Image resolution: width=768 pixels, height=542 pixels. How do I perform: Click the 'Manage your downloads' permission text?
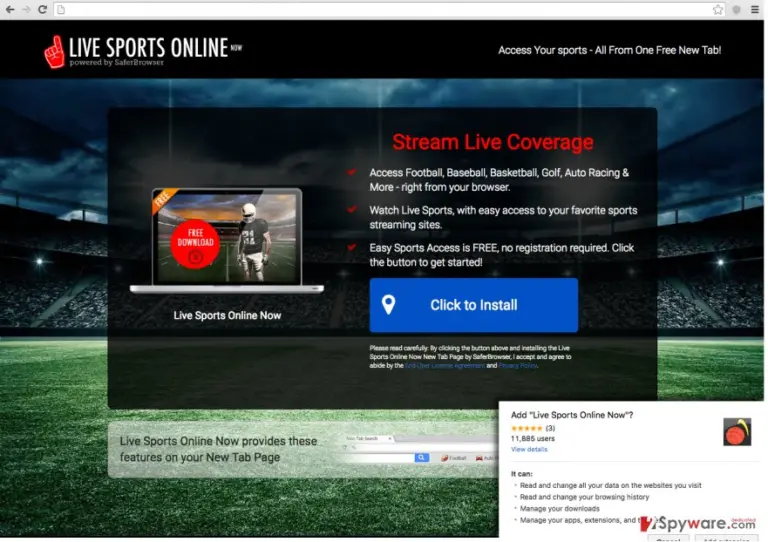[559, 509]
